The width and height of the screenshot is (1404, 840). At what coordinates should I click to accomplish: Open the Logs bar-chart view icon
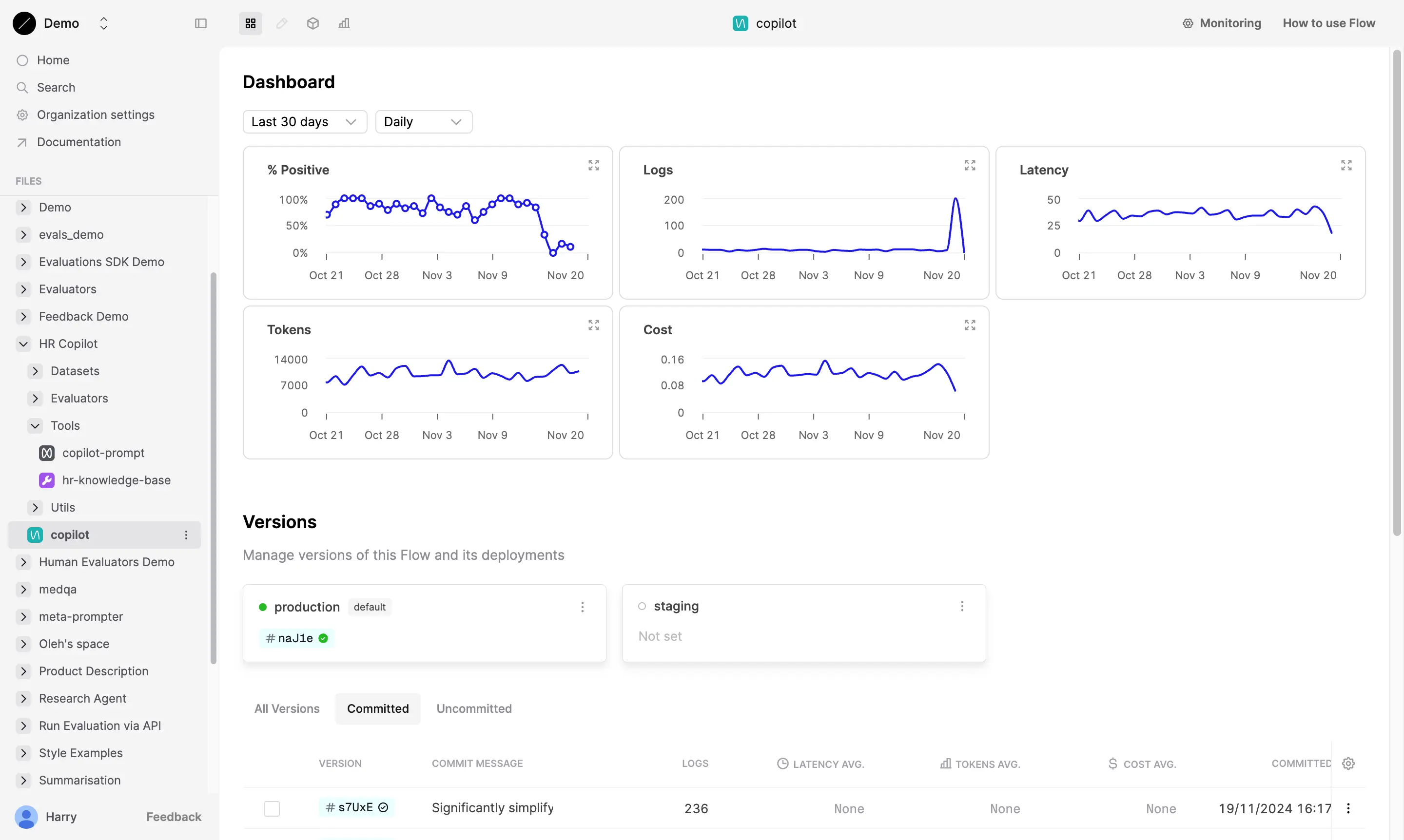pyautogui.click(x=344, y=23)
